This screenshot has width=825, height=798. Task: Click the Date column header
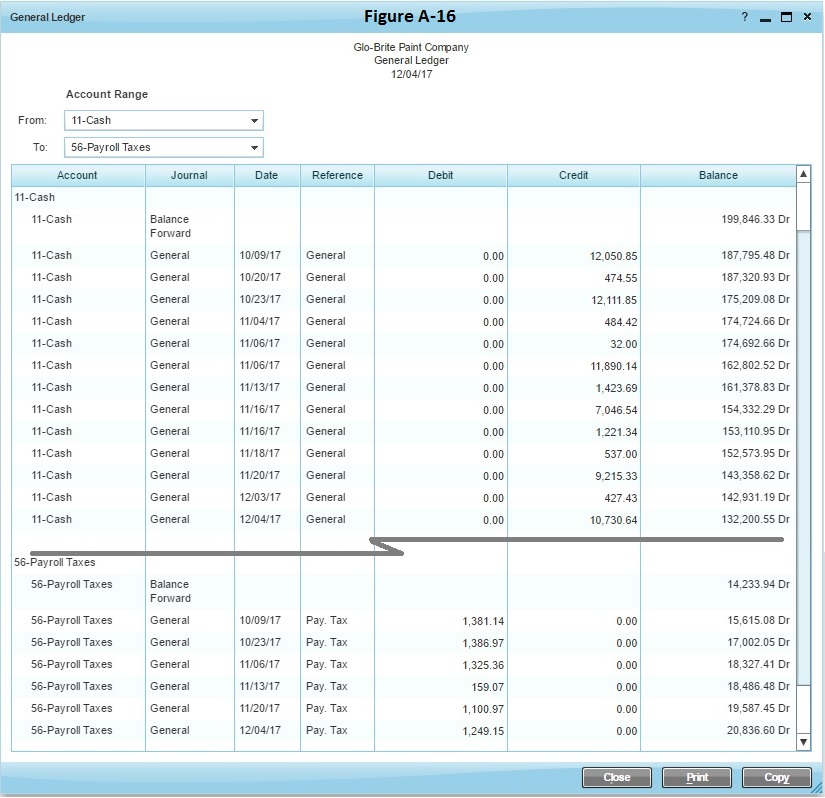266,174
